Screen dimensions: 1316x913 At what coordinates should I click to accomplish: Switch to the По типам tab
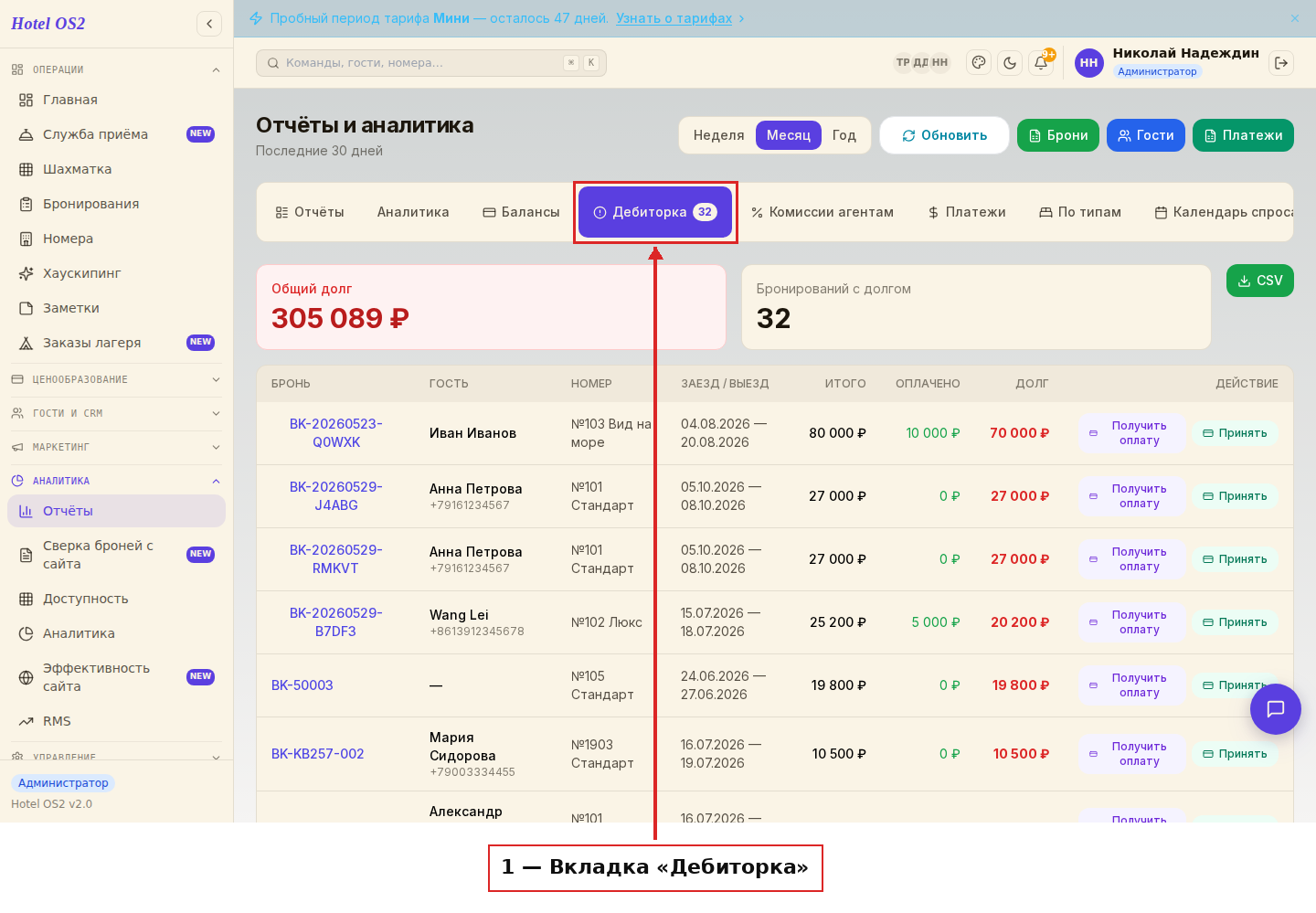[1080, 212]
